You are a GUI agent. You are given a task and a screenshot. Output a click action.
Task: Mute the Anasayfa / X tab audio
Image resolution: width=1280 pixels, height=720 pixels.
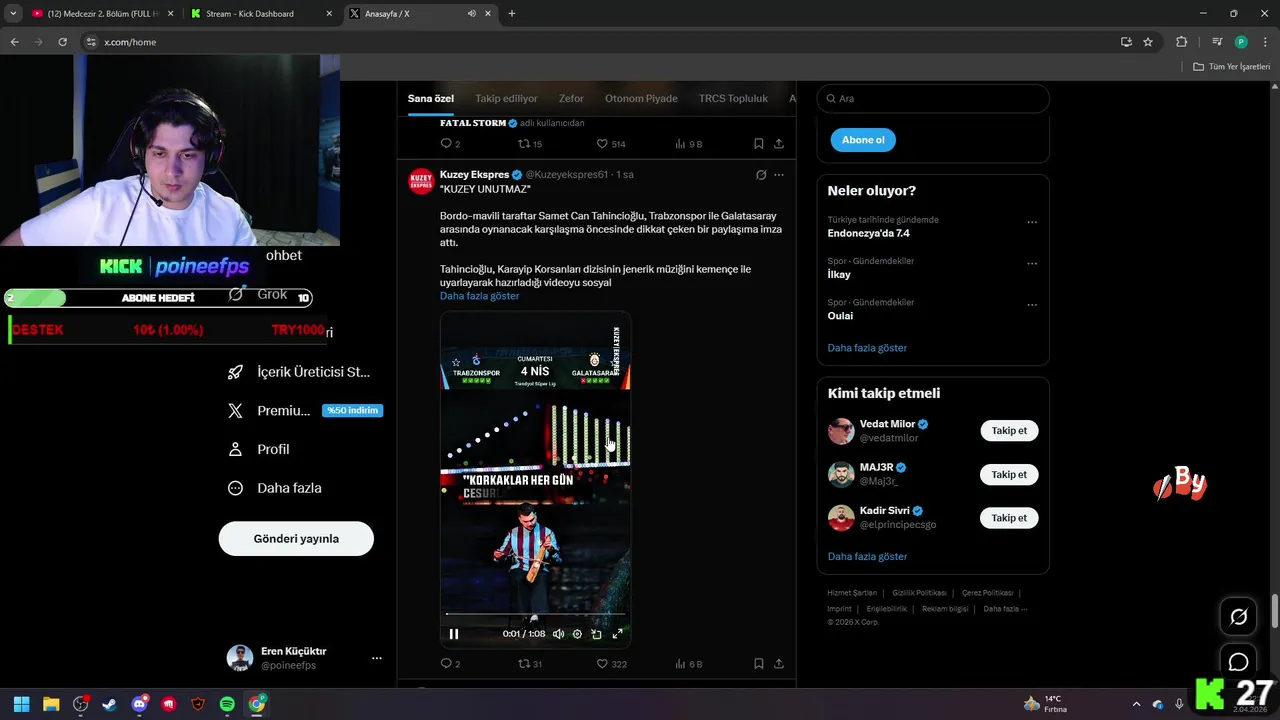tap(472, 14)
